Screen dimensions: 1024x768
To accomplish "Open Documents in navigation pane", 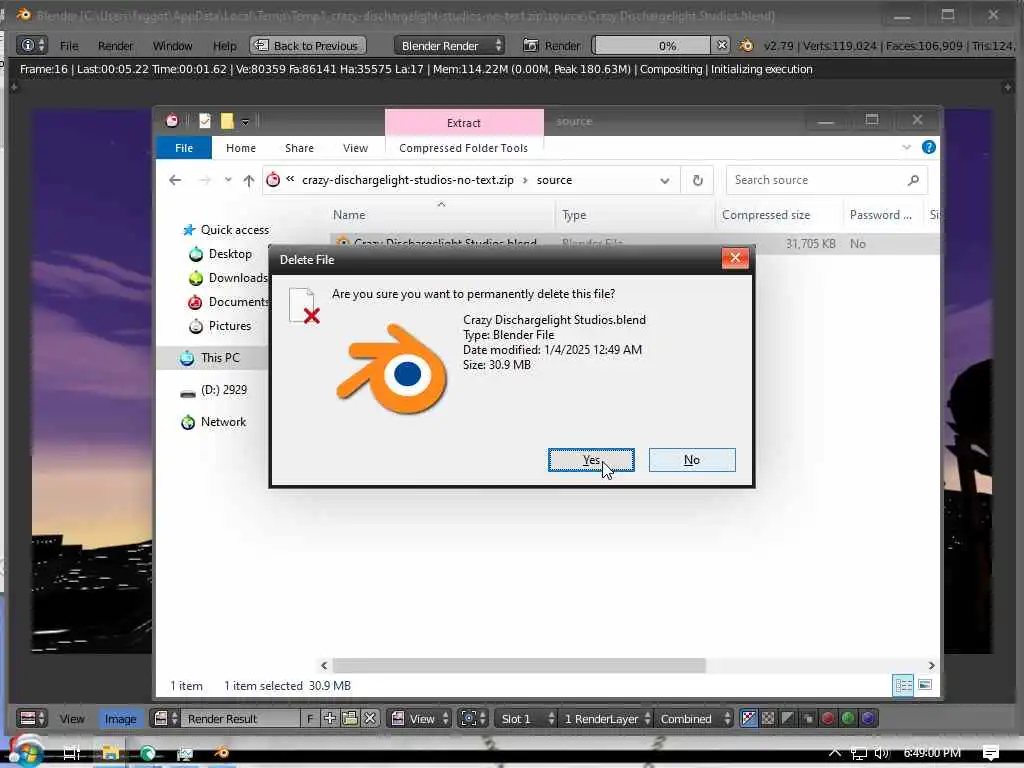I will pos(229,302).
